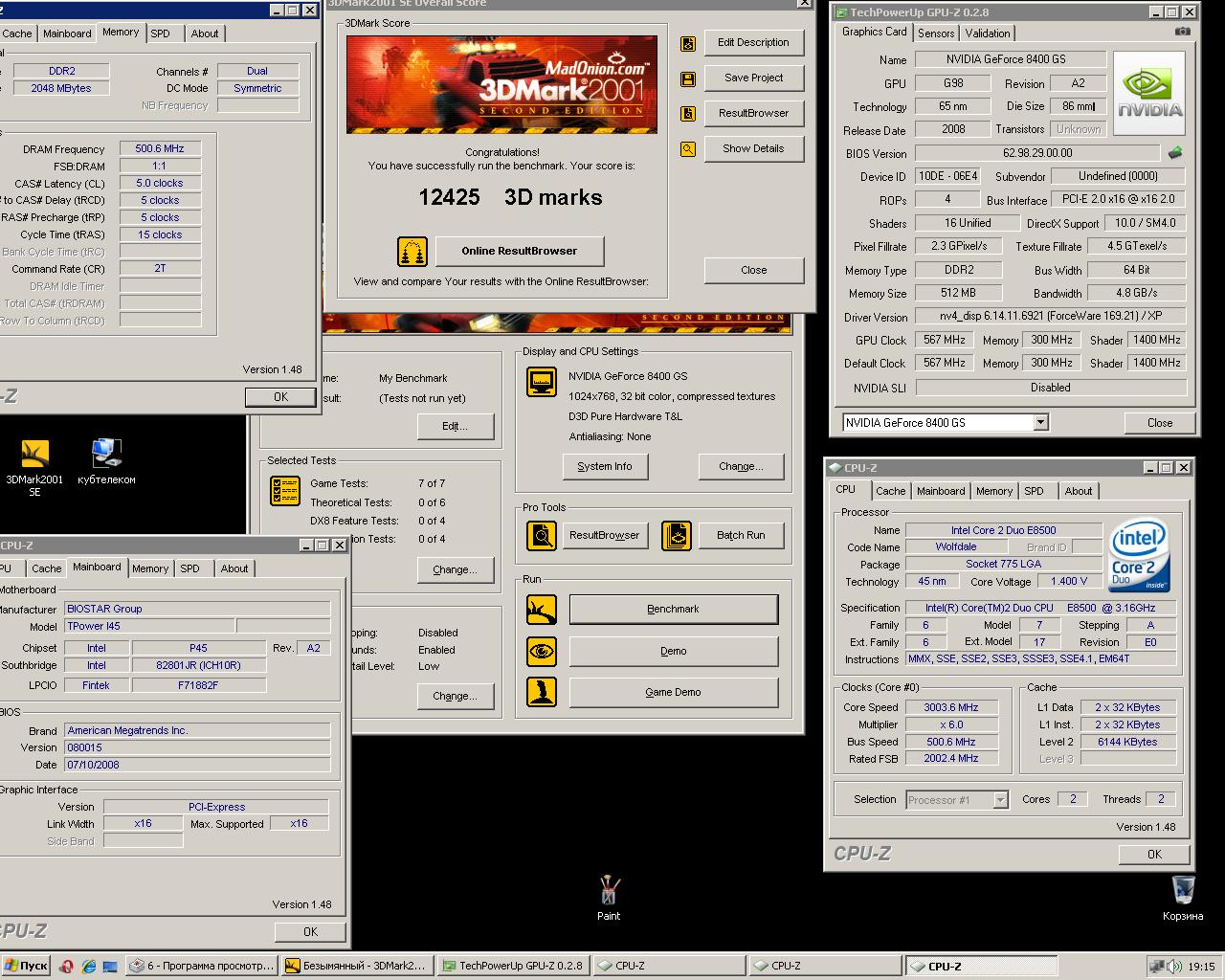Click the Intel Core 2 Duo logo

1139,556
